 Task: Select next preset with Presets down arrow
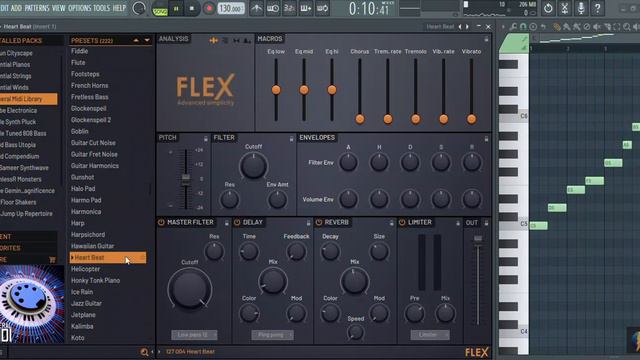click(x=147, y=40)
